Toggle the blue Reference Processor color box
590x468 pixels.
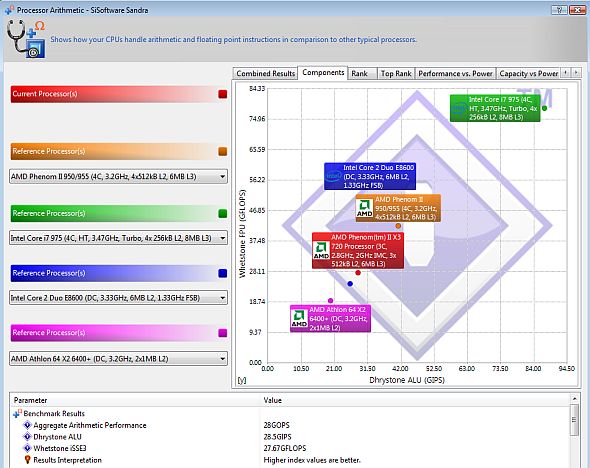point(222,274)
